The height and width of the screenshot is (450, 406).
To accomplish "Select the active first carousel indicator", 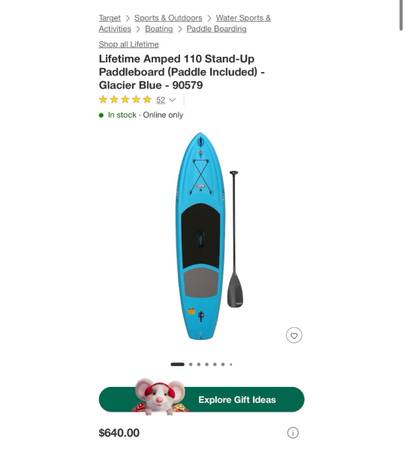I will pyautogui.click(x=177, y=364).
